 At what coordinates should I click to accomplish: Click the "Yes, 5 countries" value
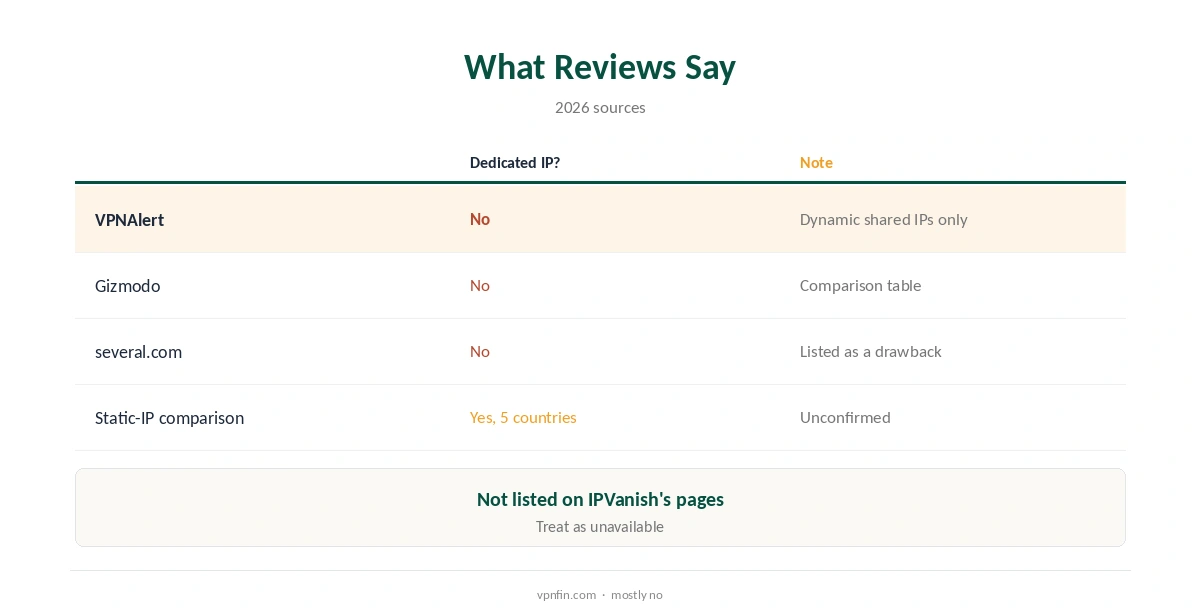(523, 417)
